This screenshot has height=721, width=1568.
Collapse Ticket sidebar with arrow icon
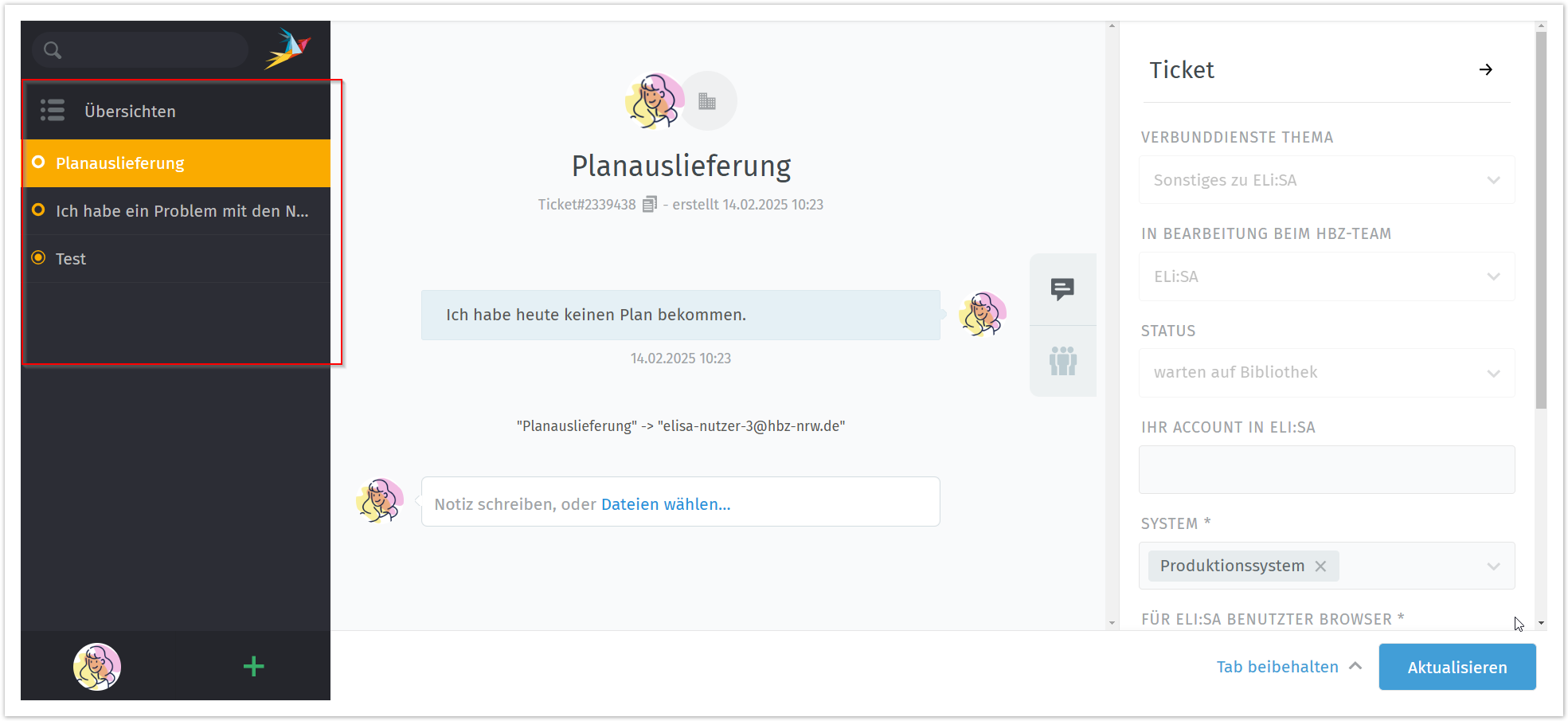point(1485,70)
